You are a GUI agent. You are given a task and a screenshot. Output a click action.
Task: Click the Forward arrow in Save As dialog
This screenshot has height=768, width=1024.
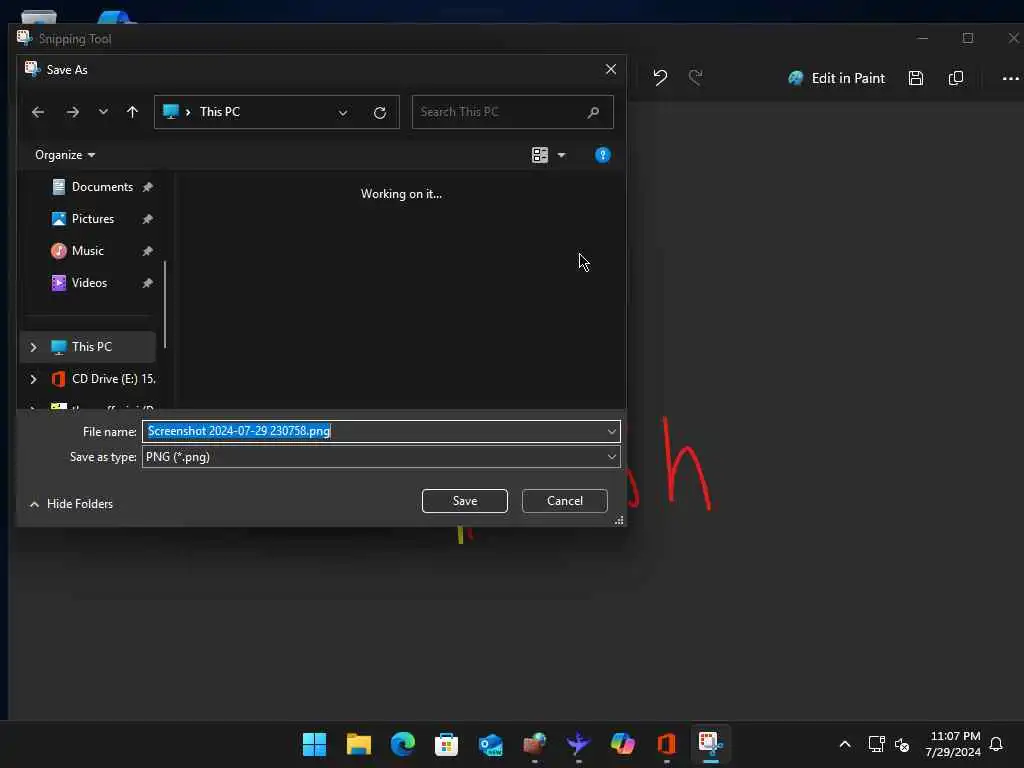72,112
